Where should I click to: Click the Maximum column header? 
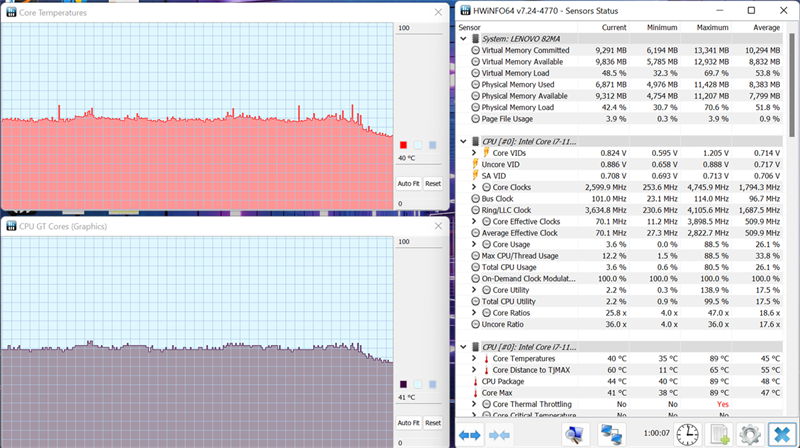712,28
